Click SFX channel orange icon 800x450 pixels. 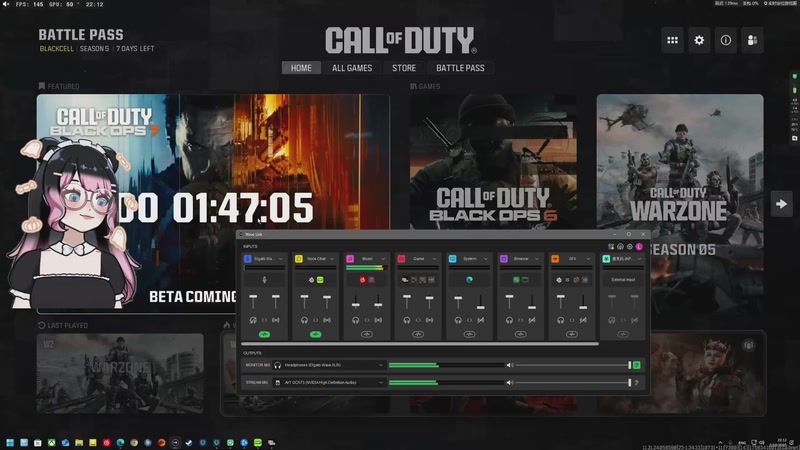(555, 259)
